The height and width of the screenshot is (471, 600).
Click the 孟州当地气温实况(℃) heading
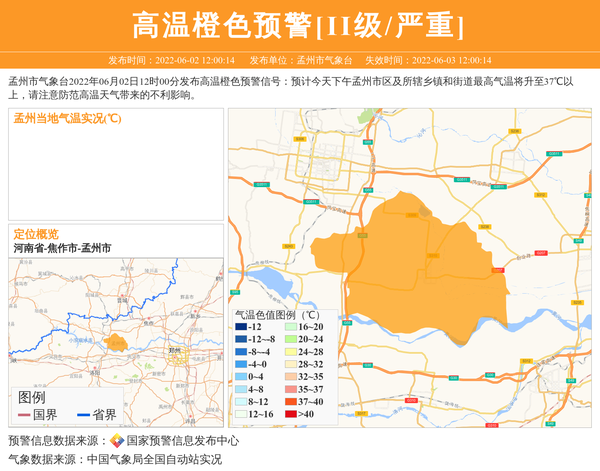tap(67, 119)
